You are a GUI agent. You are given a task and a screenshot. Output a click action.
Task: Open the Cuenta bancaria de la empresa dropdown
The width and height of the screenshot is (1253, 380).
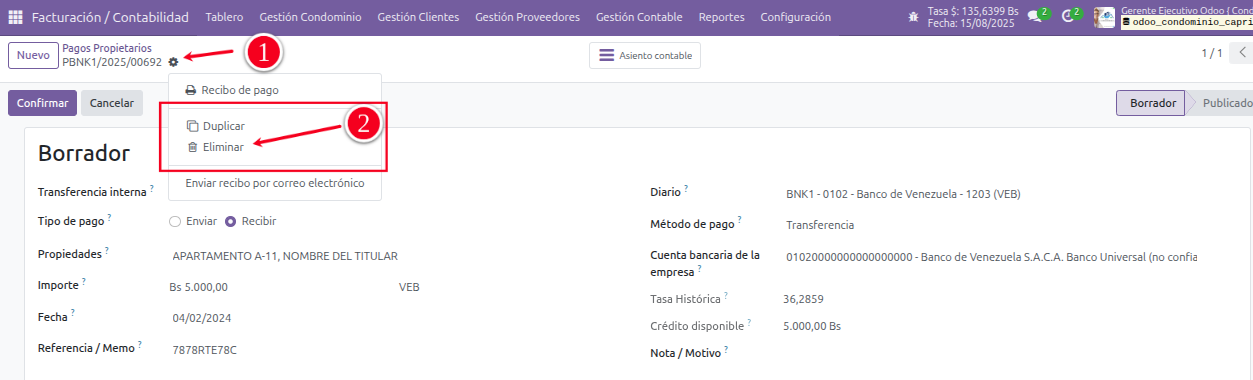(990, 257)
